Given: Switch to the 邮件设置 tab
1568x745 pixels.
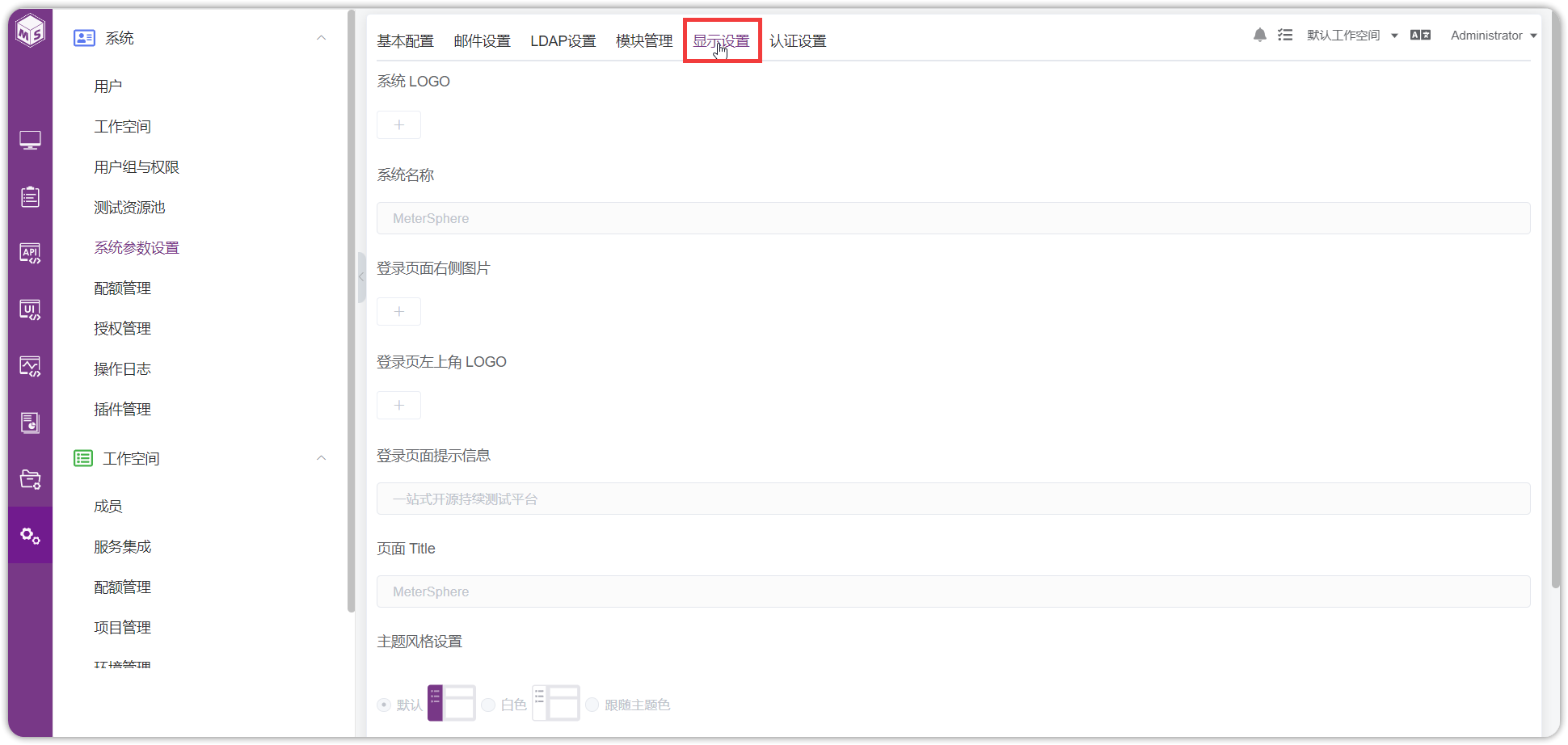Looking at the screenshot, I should pyautogui.click(x=482, y=41).
